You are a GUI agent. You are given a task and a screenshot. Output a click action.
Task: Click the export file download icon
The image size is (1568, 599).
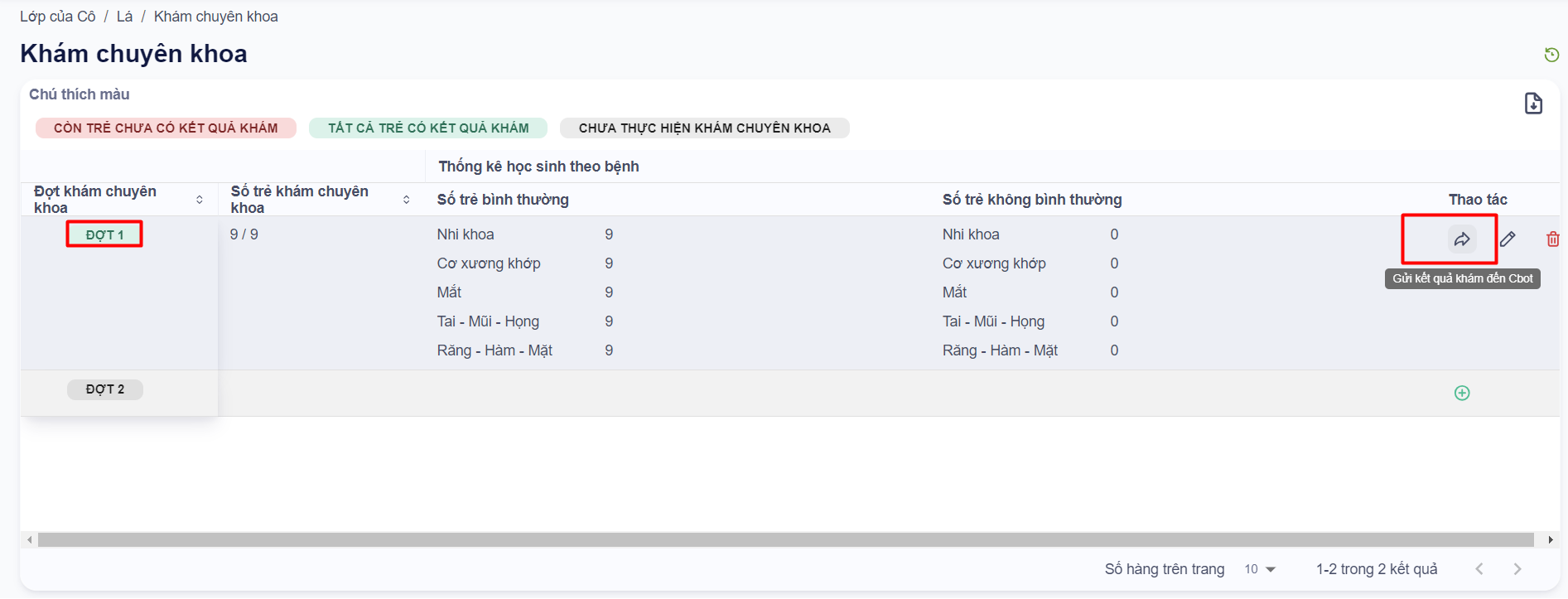coord(1533,104)
